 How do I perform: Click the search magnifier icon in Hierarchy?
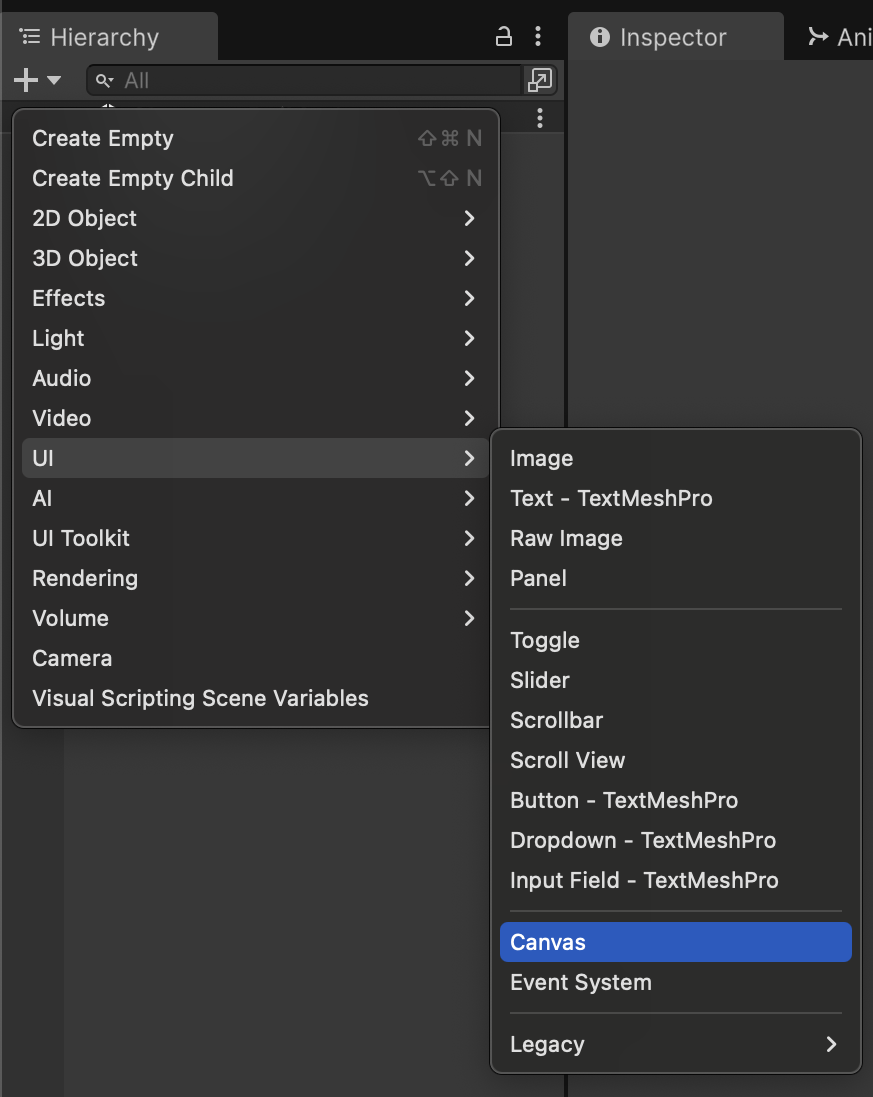point(104,80)
